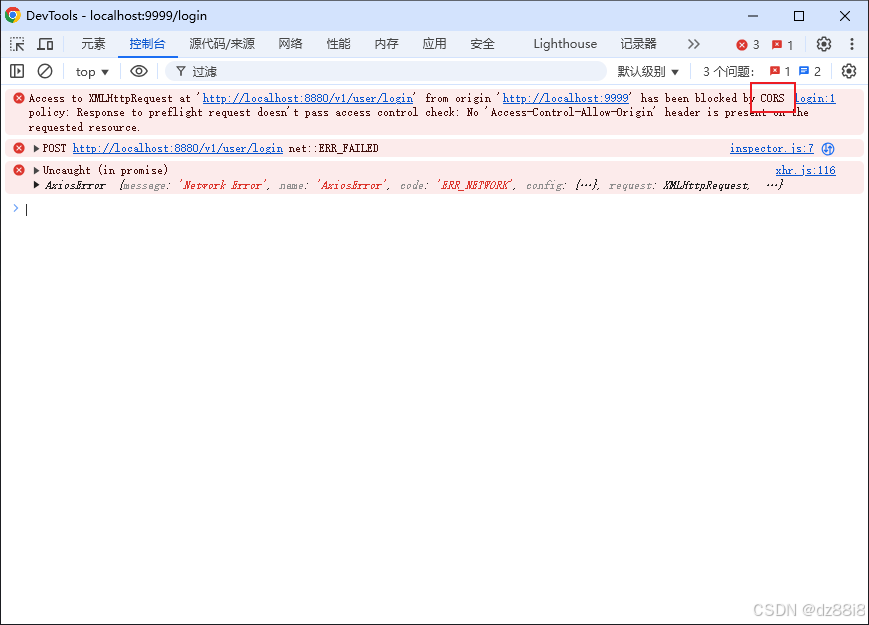This screenshot has width=869, height=625.
Task: Clear the console with the ban icon
Action: 44,71
